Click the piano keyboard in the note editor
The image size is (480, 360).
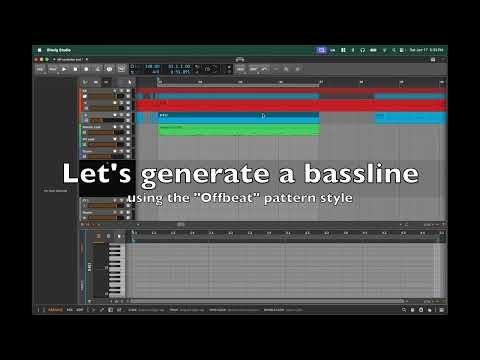click(116, 270)
